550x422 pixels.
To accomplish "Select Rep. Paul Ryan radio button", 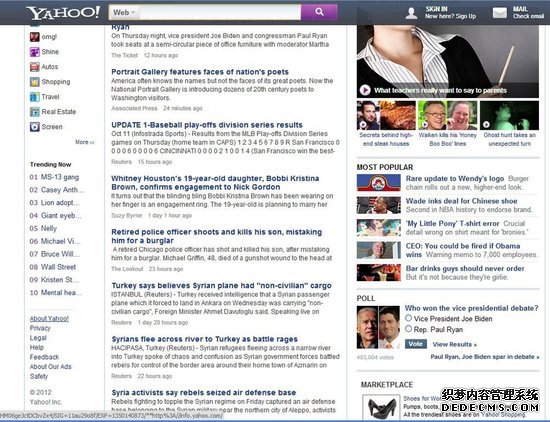I will tap(408, 329).
